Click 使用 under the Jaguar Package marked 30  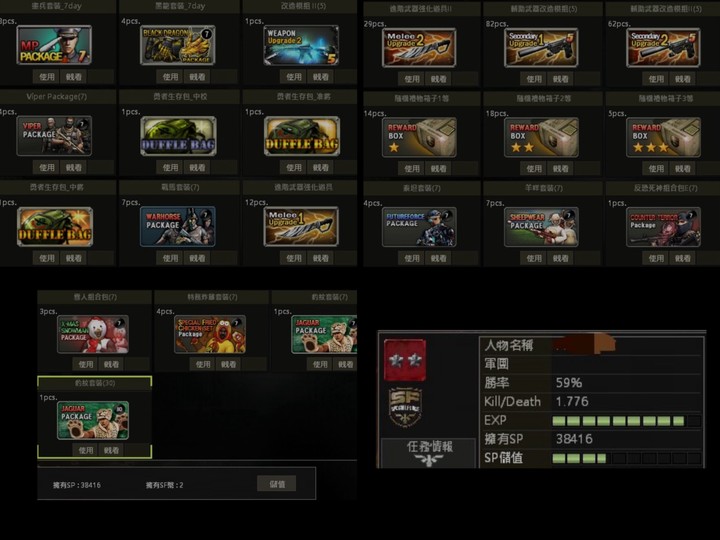(86, 450)
